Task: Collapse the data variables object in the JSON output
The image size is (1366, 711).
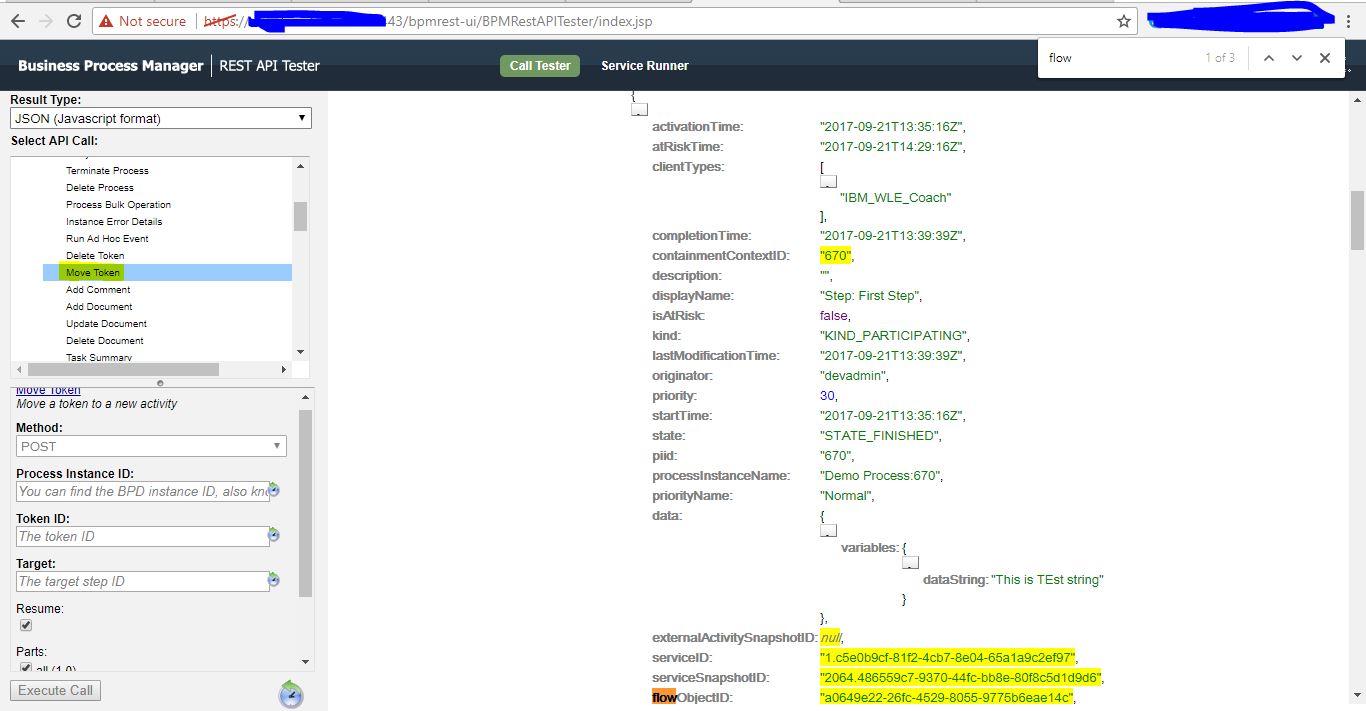Action: [x=910, y=561]
